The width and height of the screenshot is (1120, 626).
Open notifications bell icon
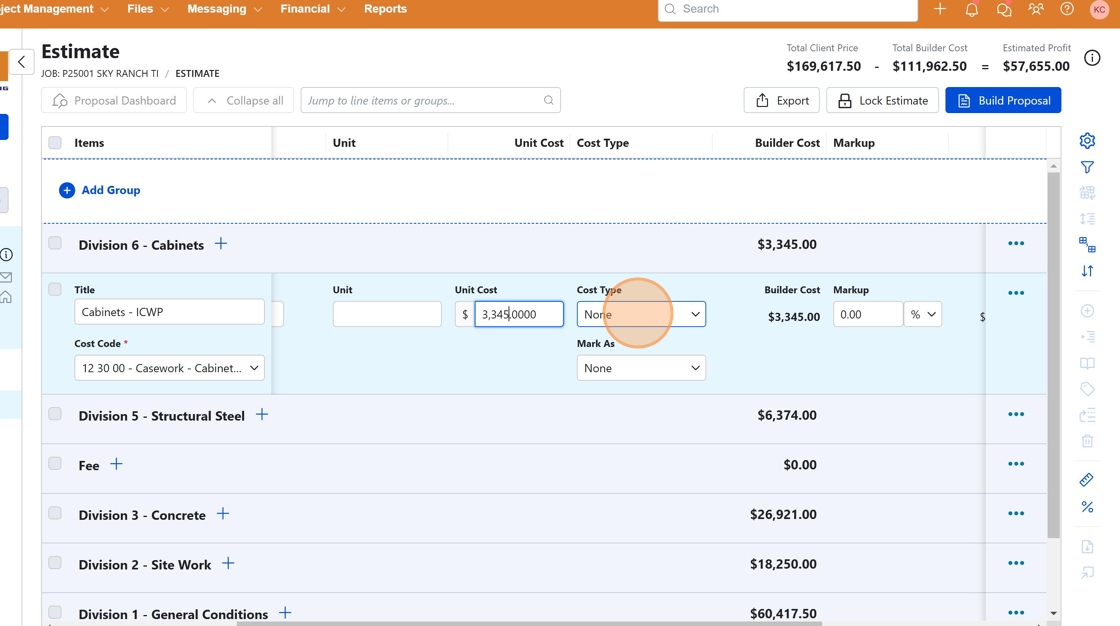point(971,9)
